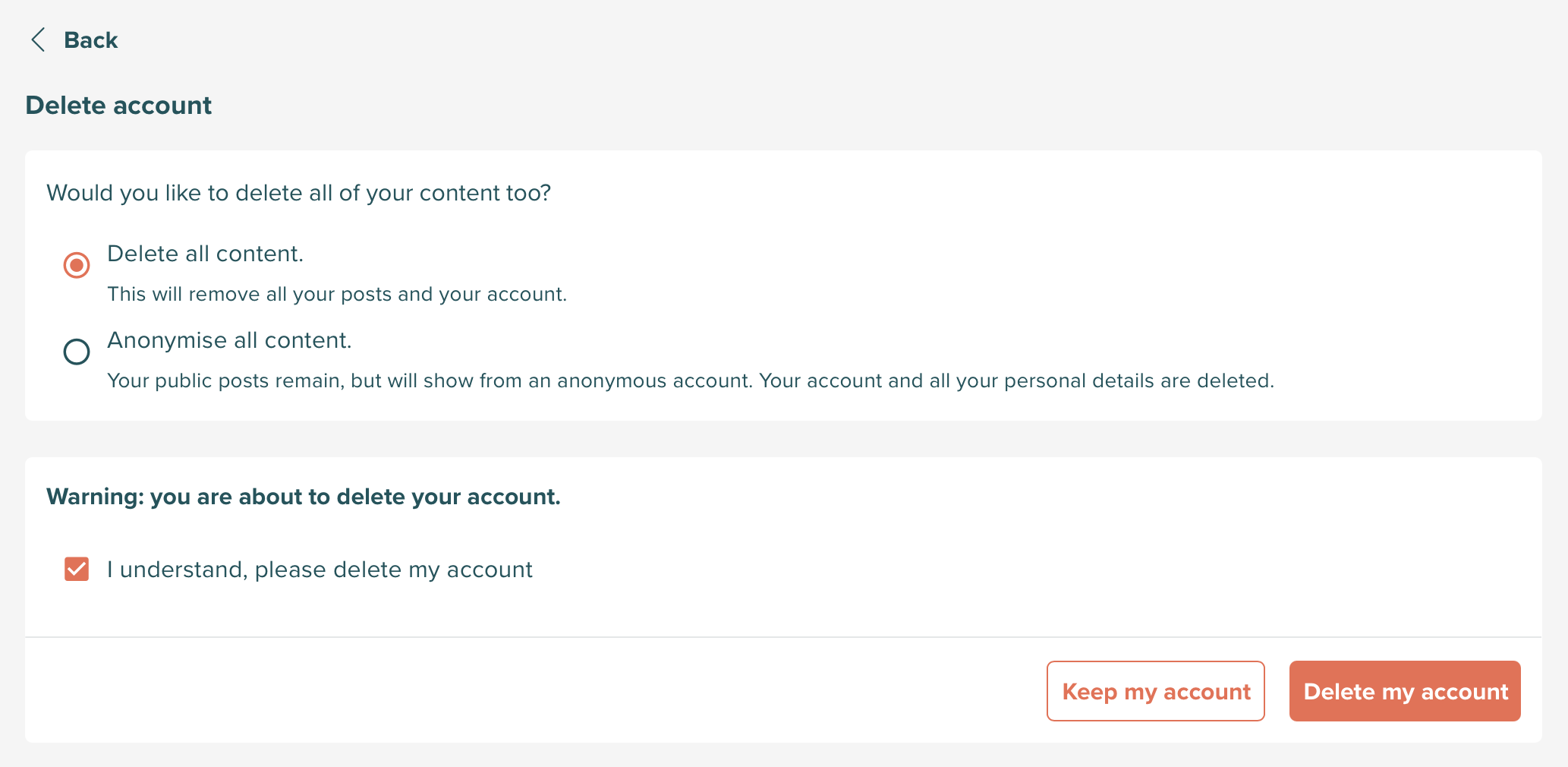Click the Back navigation link
This screenshot has width=1568, height=767.
click(91, 39)
